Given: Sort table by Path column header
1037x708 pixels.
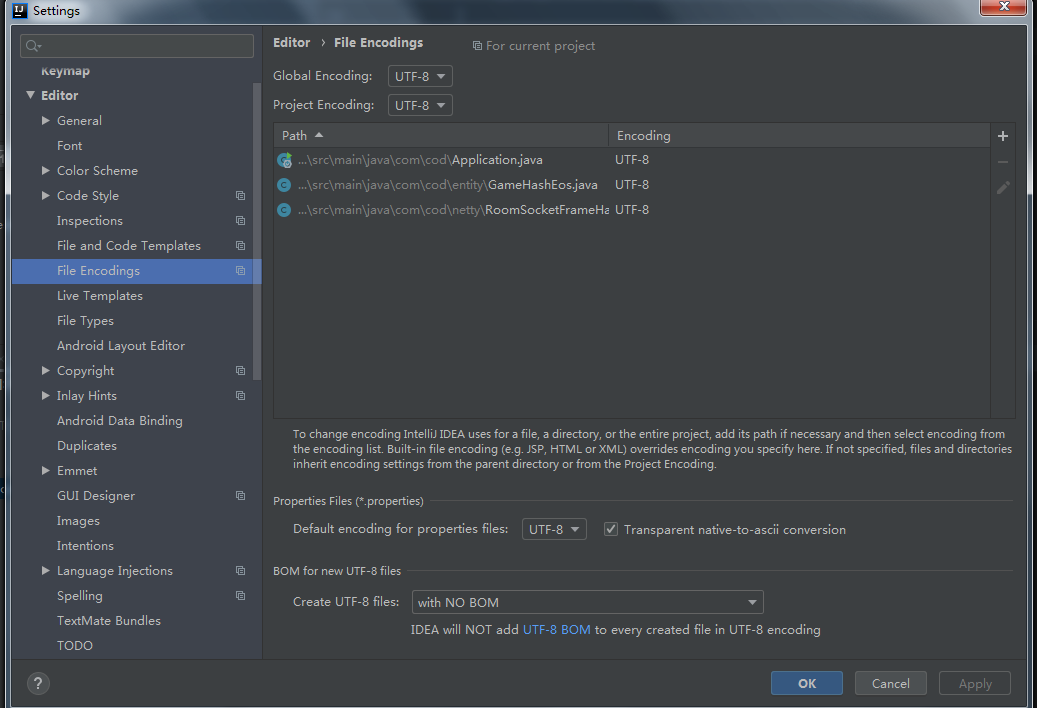Looking at the screenshot, I should tap(441, 136).
